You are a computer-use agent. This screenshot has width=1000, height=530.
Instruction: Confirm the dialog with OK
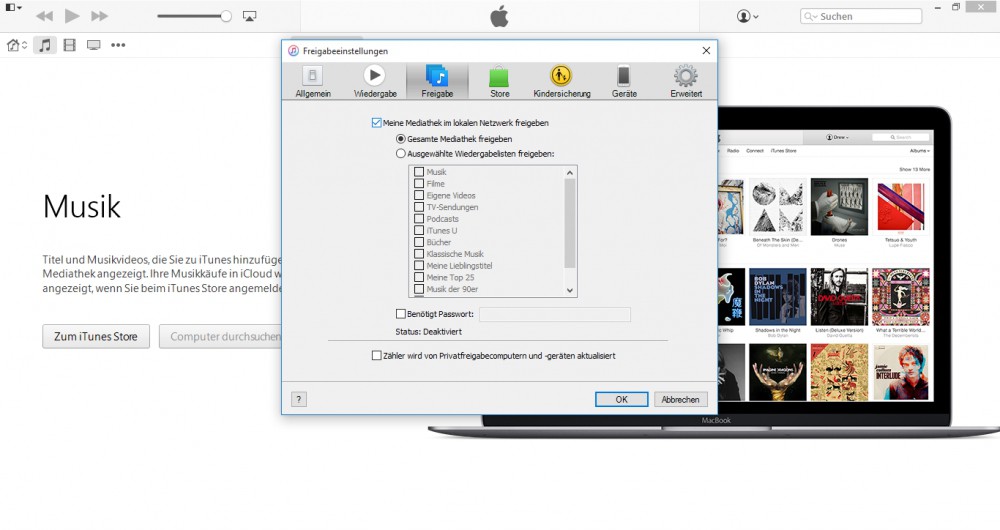(x=621, y=399)
